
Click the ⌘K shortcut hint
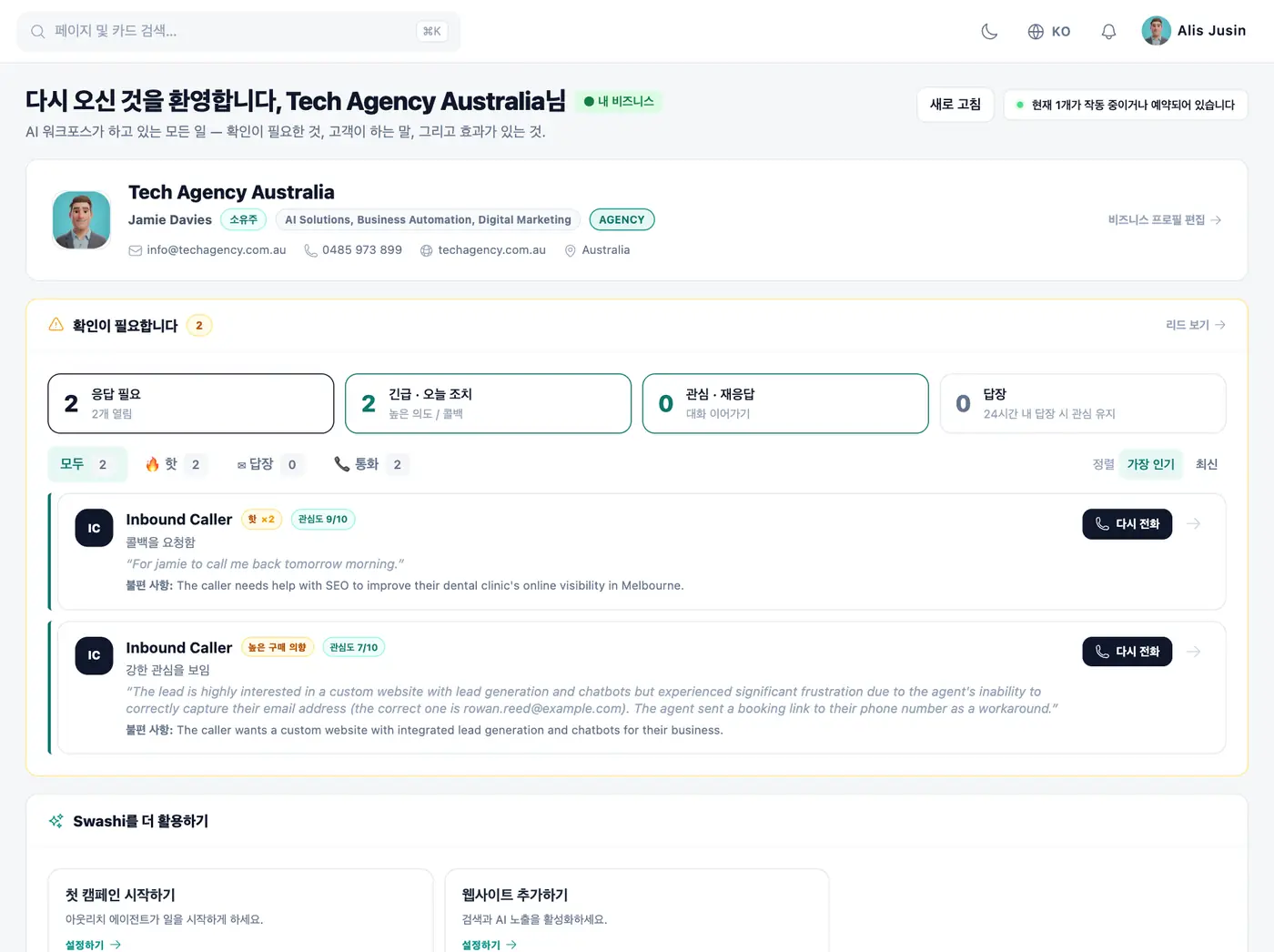coord(431,31)
